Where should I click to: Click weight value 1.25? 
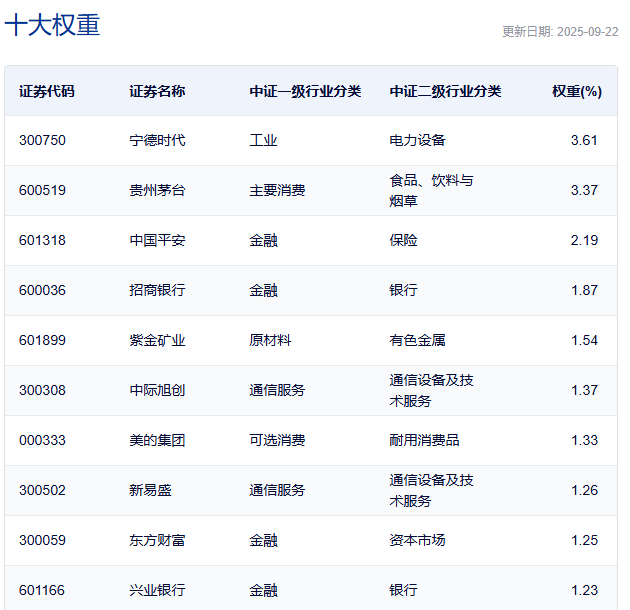(584, 540)
